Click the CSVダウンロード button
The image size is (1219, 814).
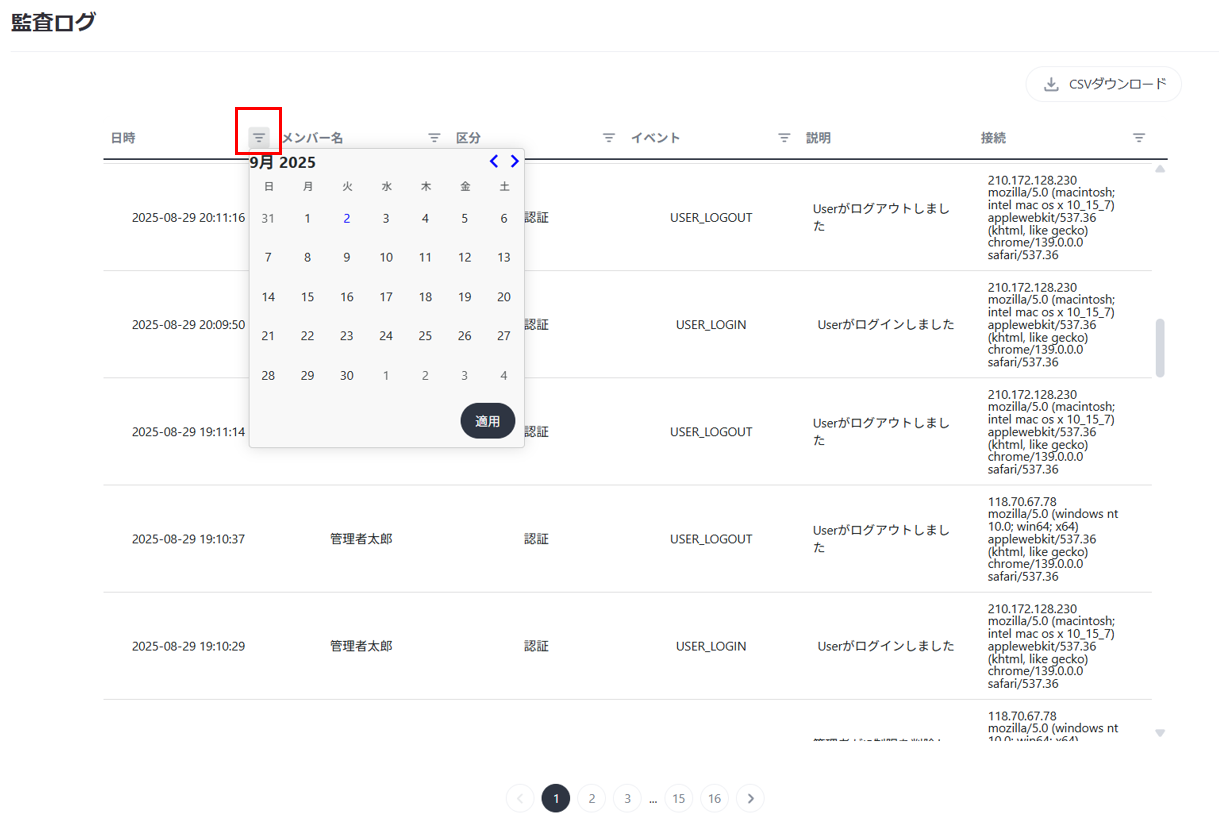pyautogui.click(x=1104, y=84)
